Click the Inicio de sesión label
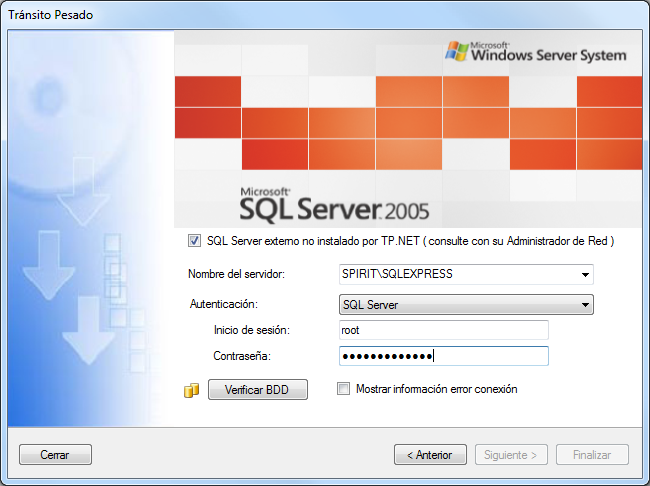The height and width of the screenshot is (486, 650). click(x=252, y=330)
